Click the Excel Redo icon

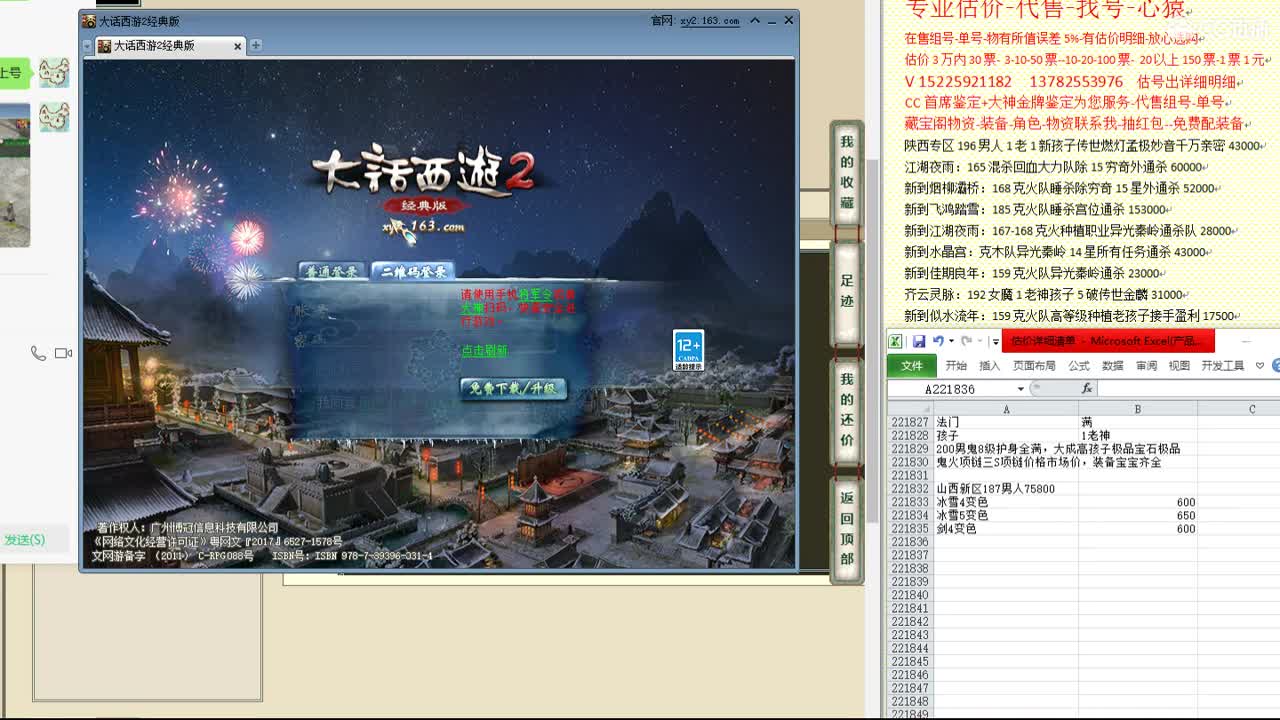click(966, 341)
